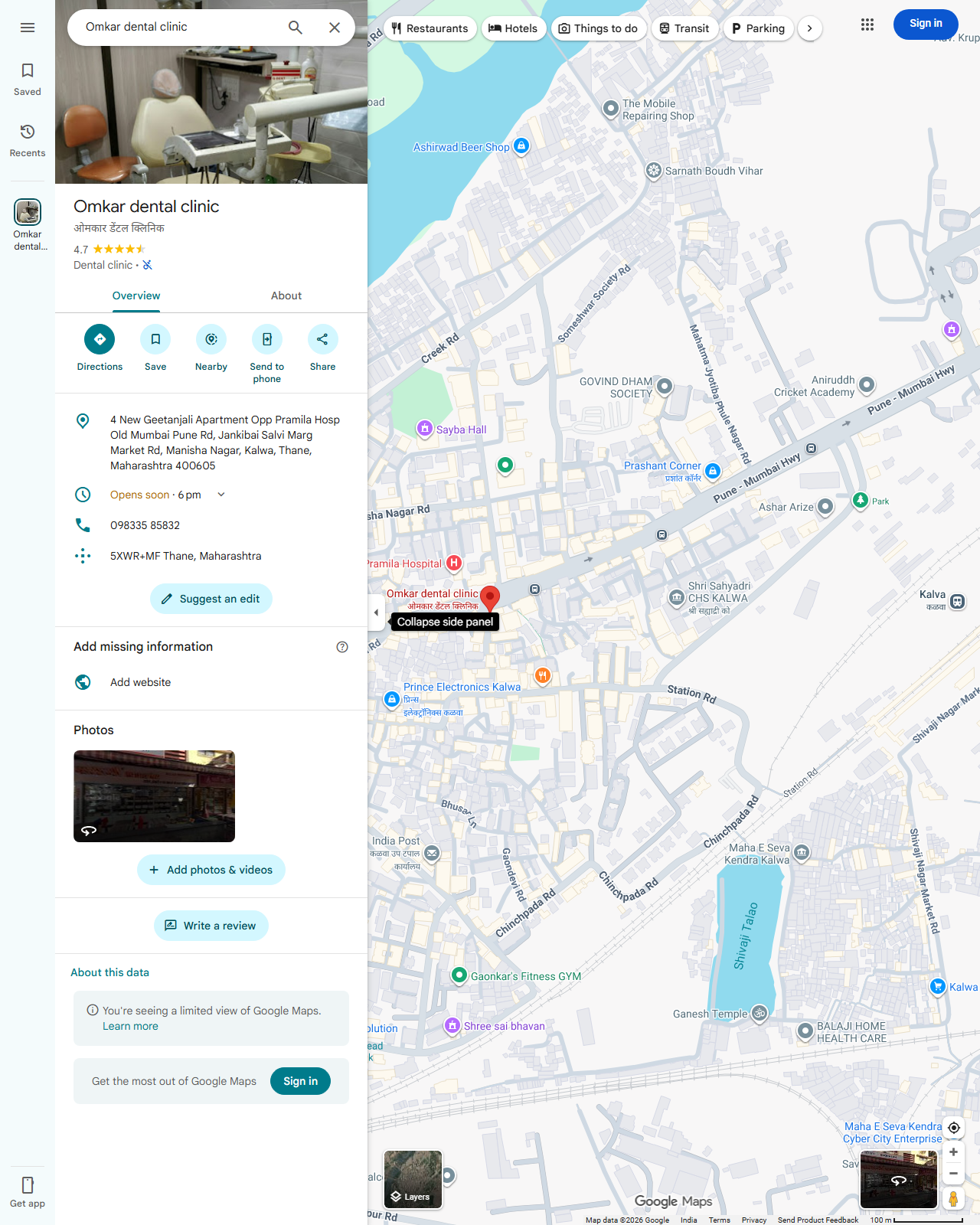This screenshot has width=980, height=1225.
Task: Expand opening hours dropdown arrow
Action: tap(221, 495)
